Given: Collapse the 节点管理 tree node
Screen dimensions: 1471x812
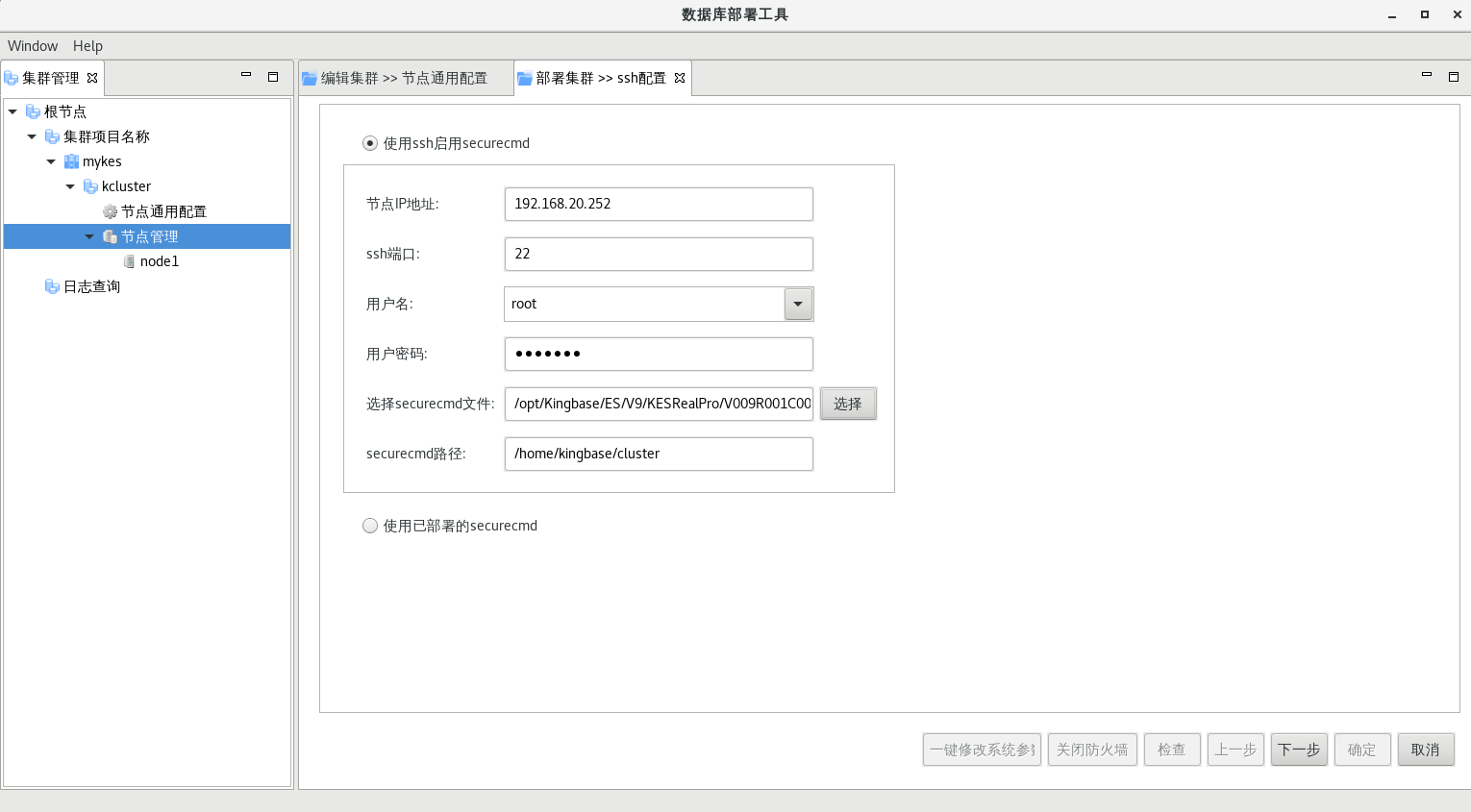Looking at the screenshot, I should point(89,236).
